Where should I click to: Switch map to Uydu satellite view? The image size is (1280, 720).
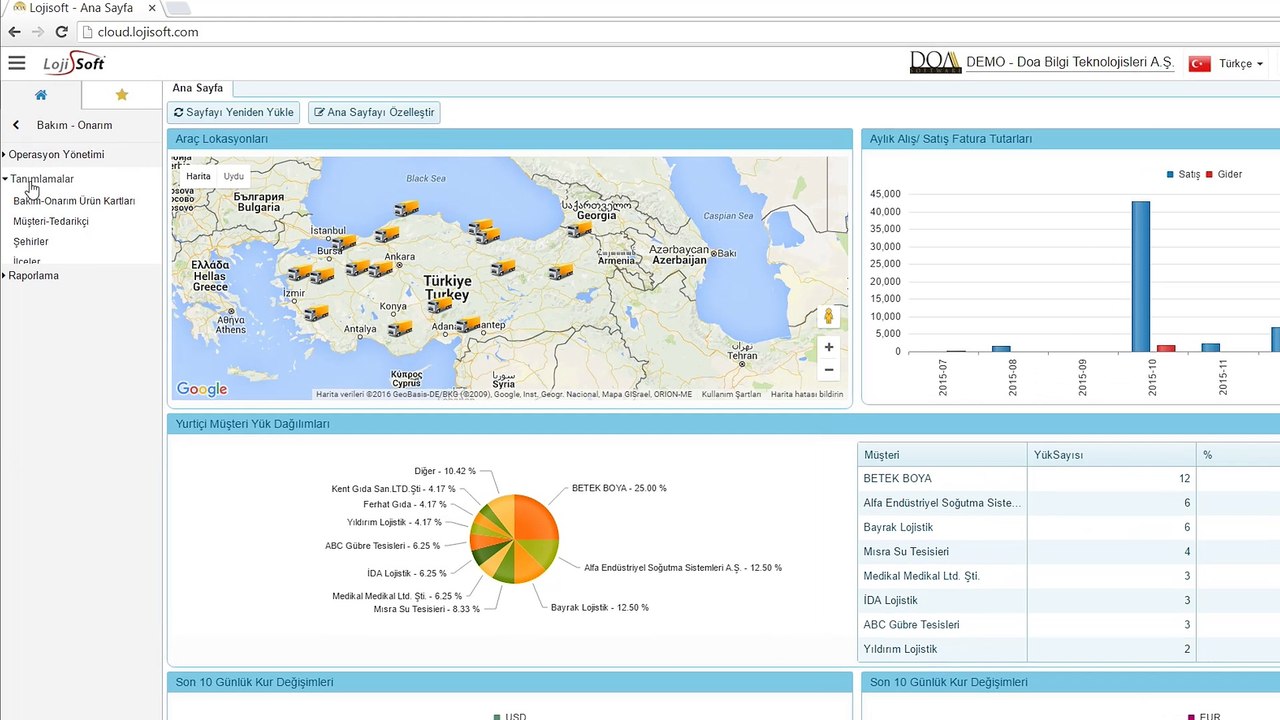pos(233,176)
